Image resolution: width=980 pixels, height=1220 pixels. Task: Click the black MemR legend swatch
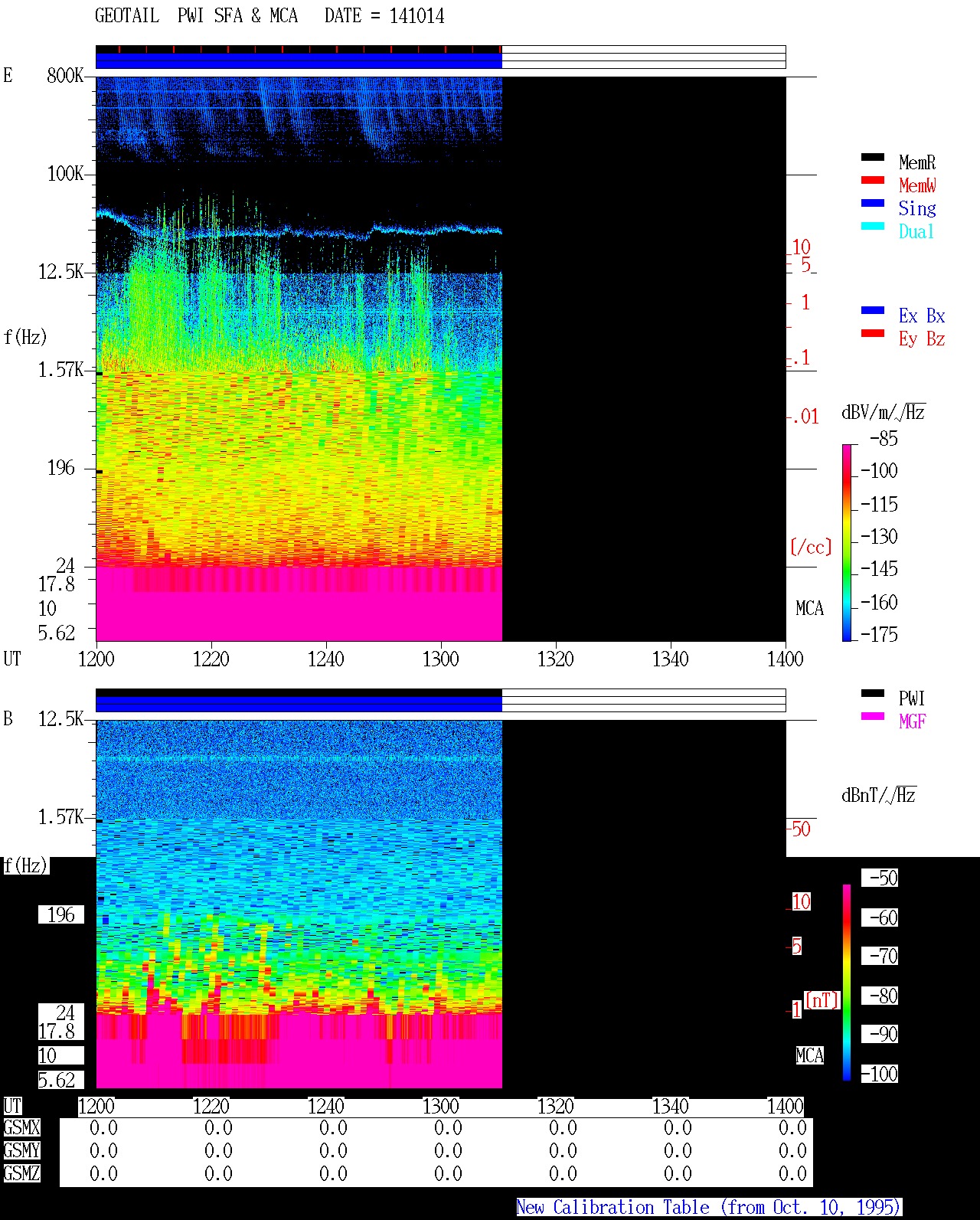point(873,158)
